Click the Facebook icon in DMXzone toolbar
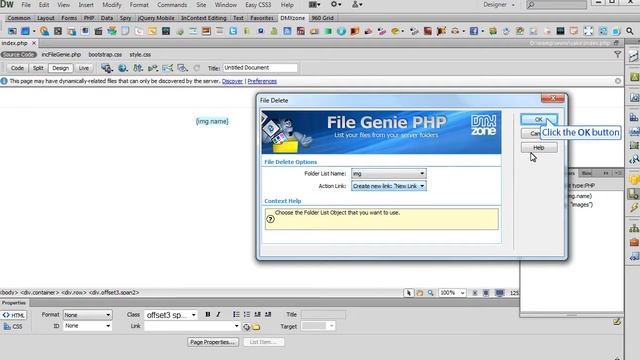The image size is (640, 360). [473, 31]
